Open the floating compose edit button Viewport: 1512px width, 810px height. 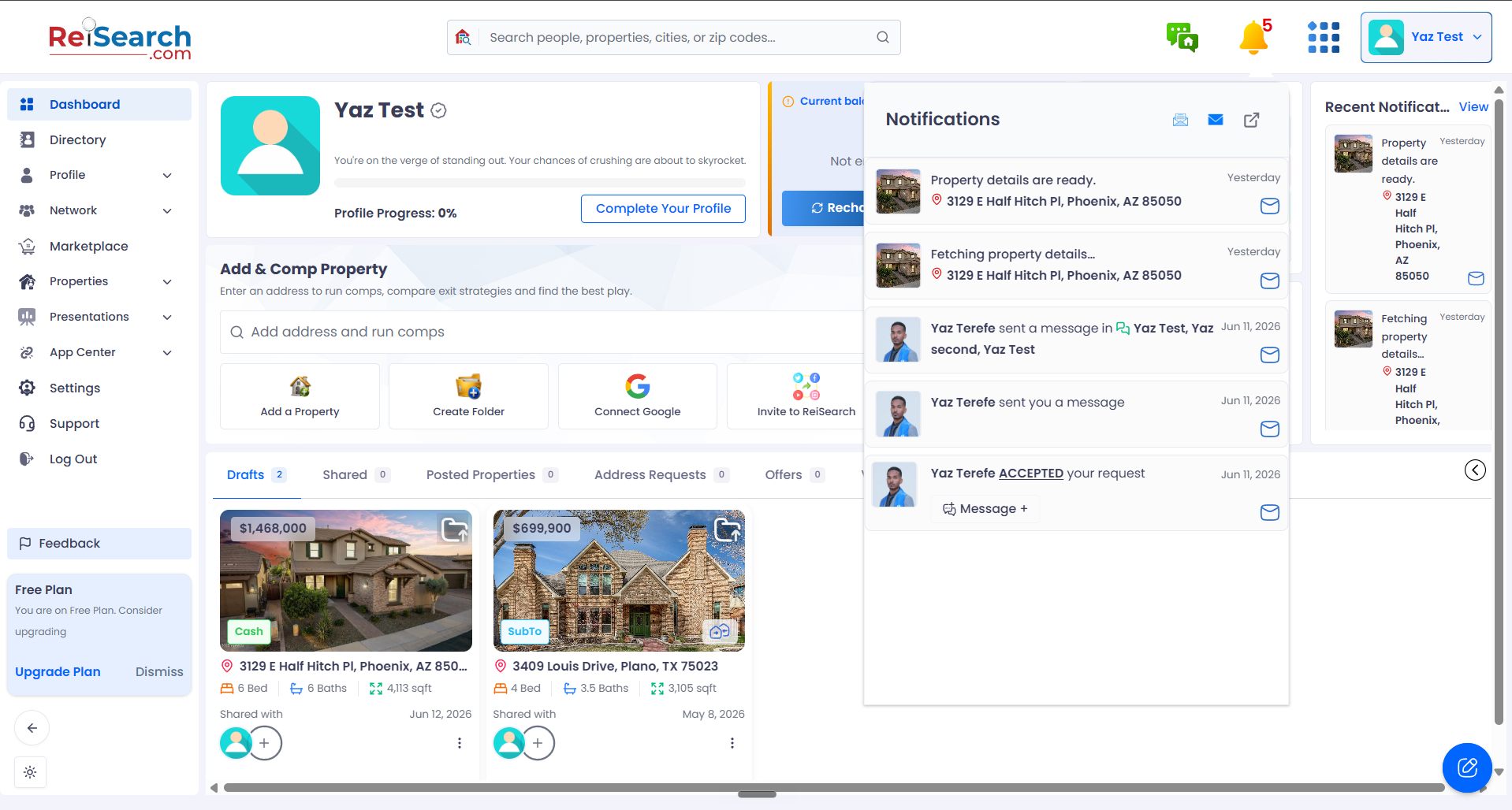1467,767
